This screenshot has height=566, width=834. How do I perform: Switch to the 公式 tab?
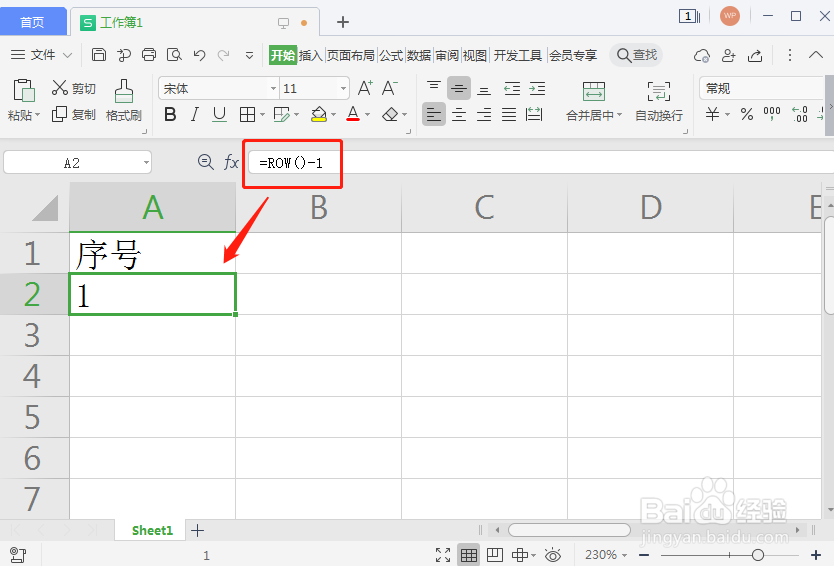(x=391, y=55)
